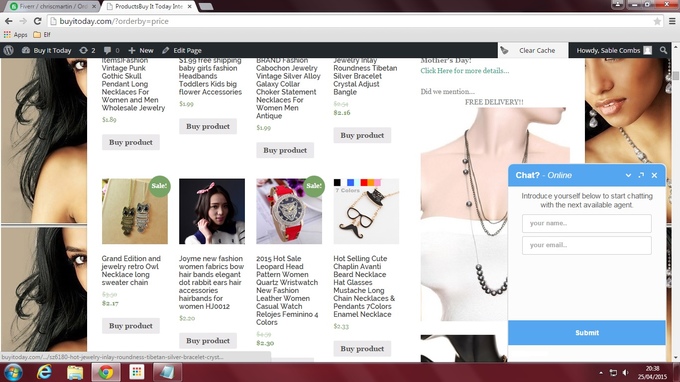
Task: Open the Joyme hair band product image
Action: pos(212,211)
